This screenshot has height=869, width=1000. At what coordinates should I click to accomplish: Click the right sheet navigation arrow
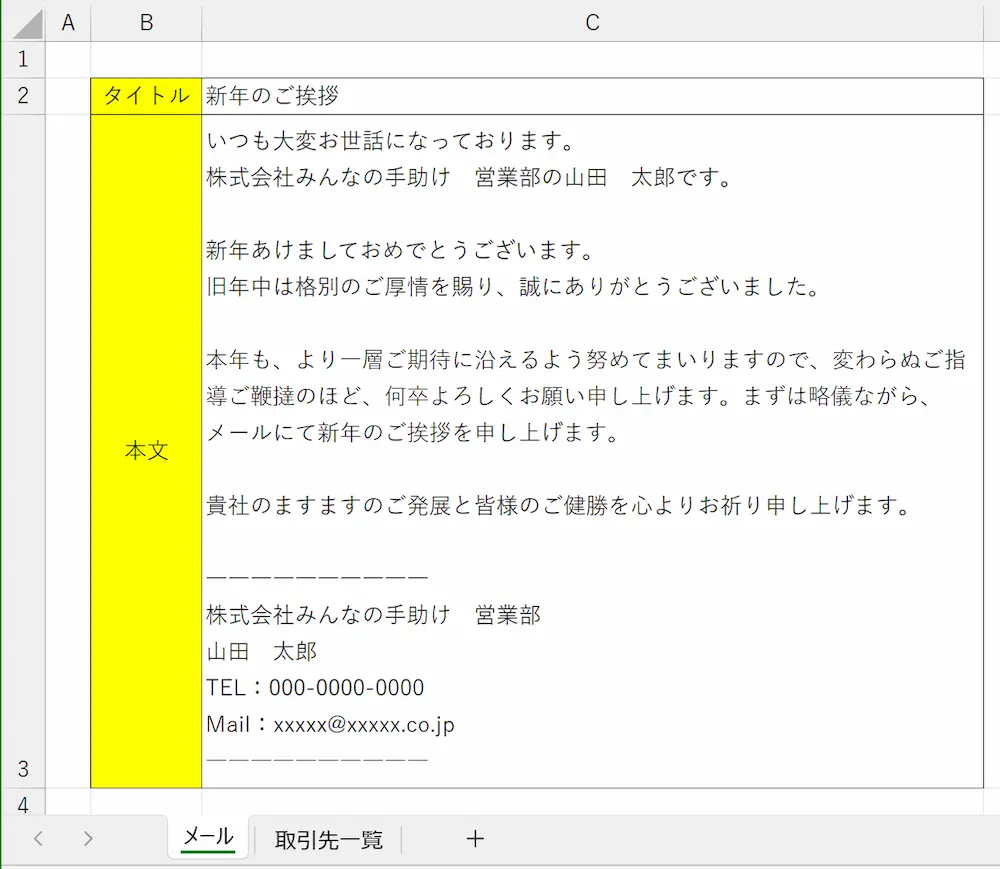click(88, 840)
